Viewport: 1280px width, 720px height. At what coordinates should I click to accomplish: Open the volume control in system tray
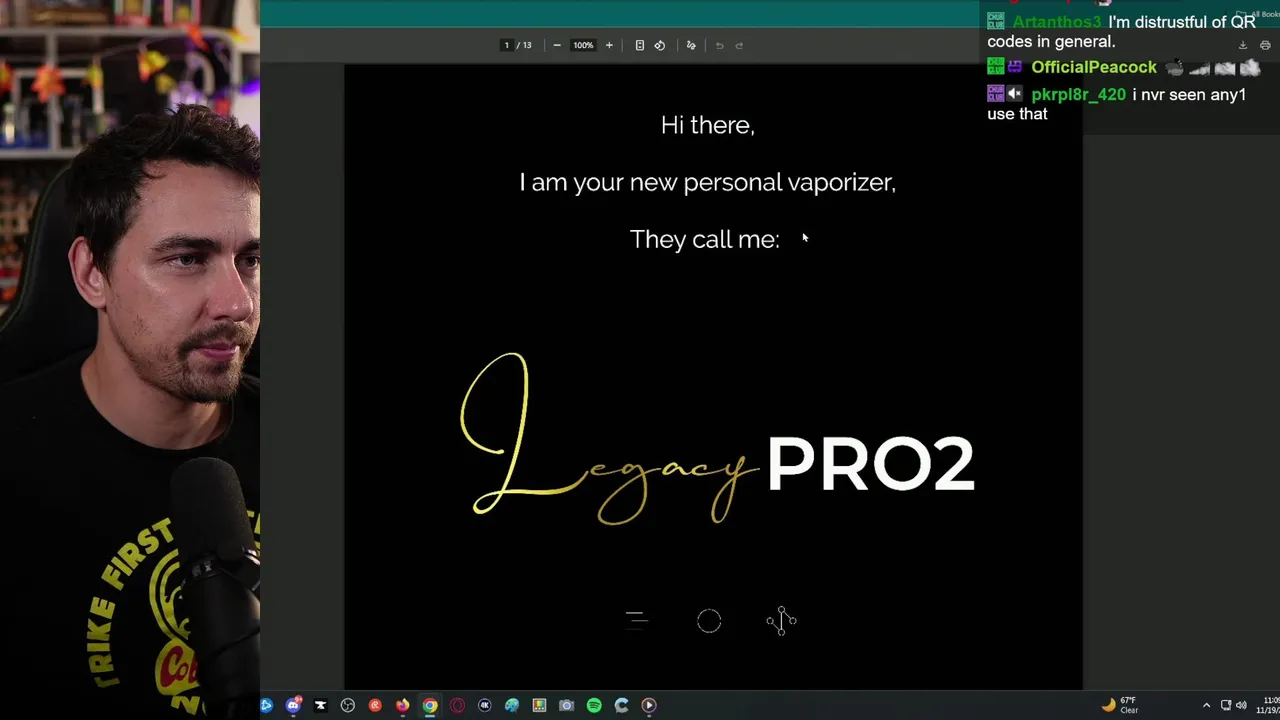pos(1241,705)
